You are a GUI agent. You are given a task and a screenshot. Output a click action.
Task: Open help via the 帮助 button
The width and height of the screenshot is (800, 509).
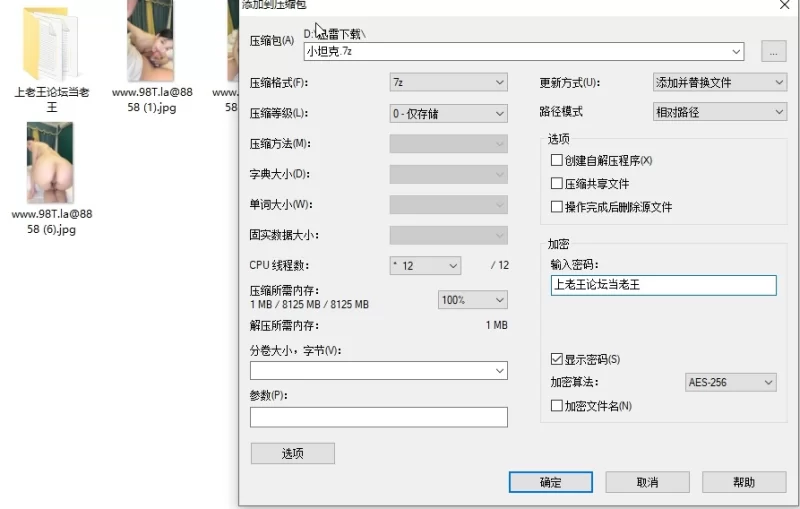click(744, 482)
